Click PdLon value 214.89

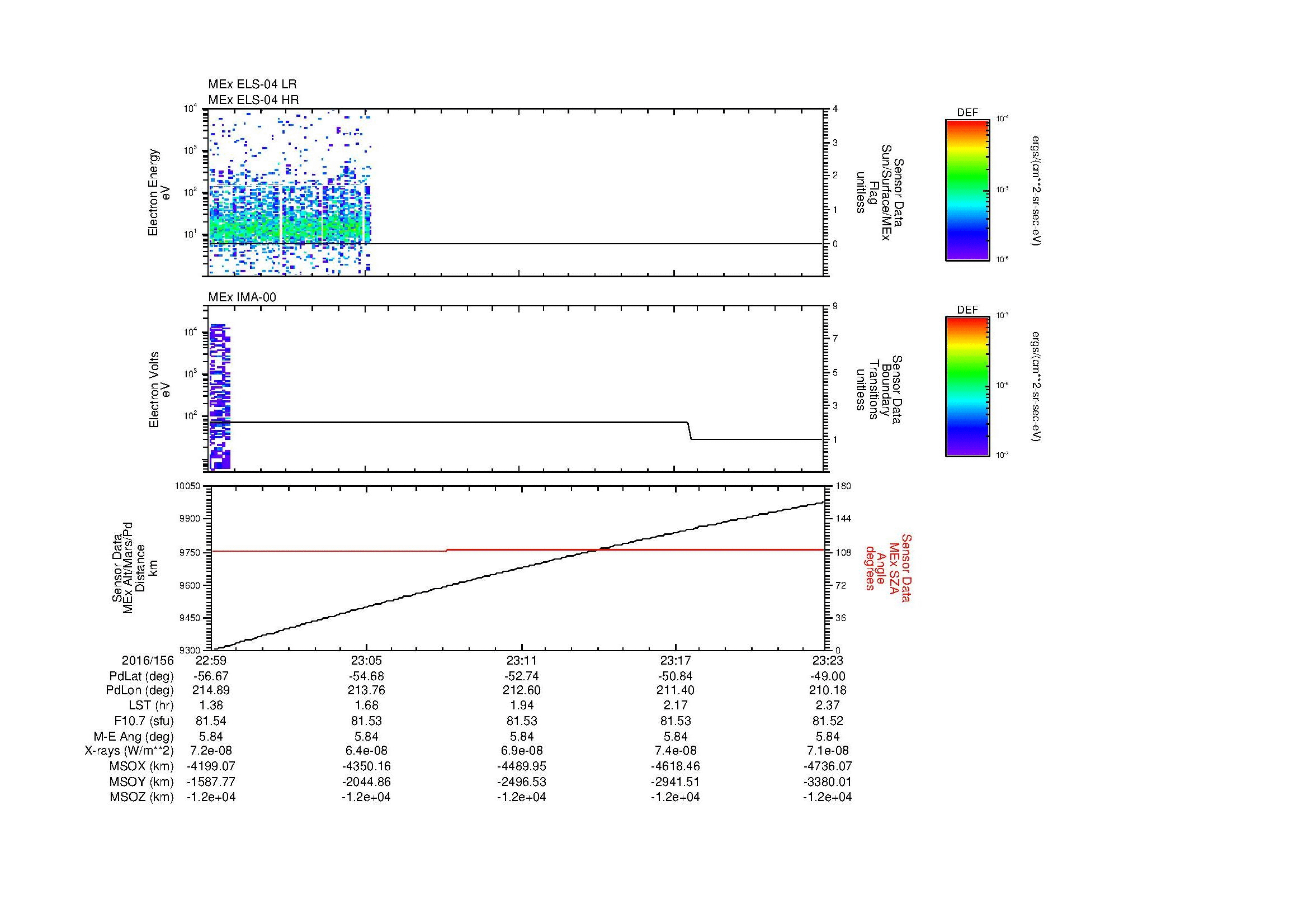tap(211, 690)
